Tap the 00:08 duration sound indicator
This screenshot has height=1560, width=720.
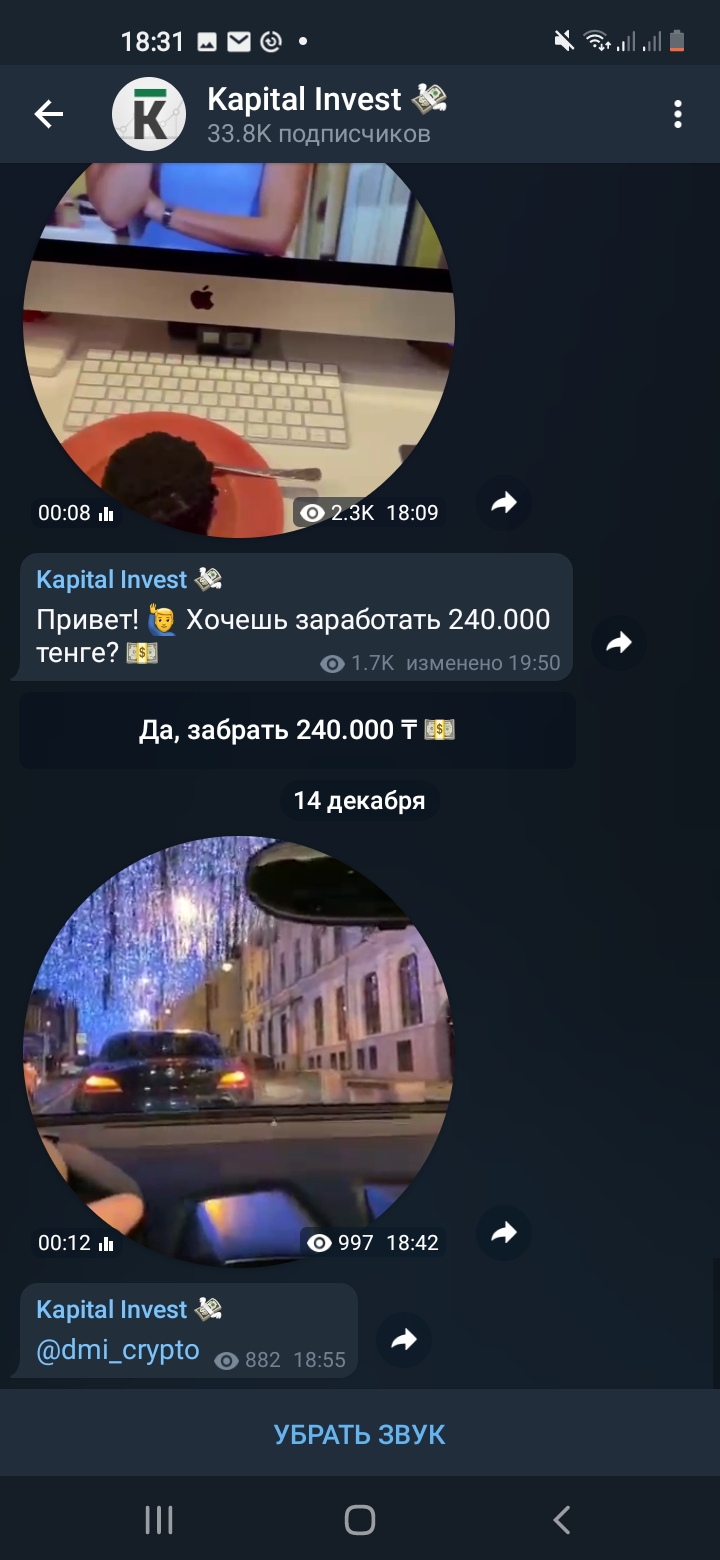[x=76, y=513]
